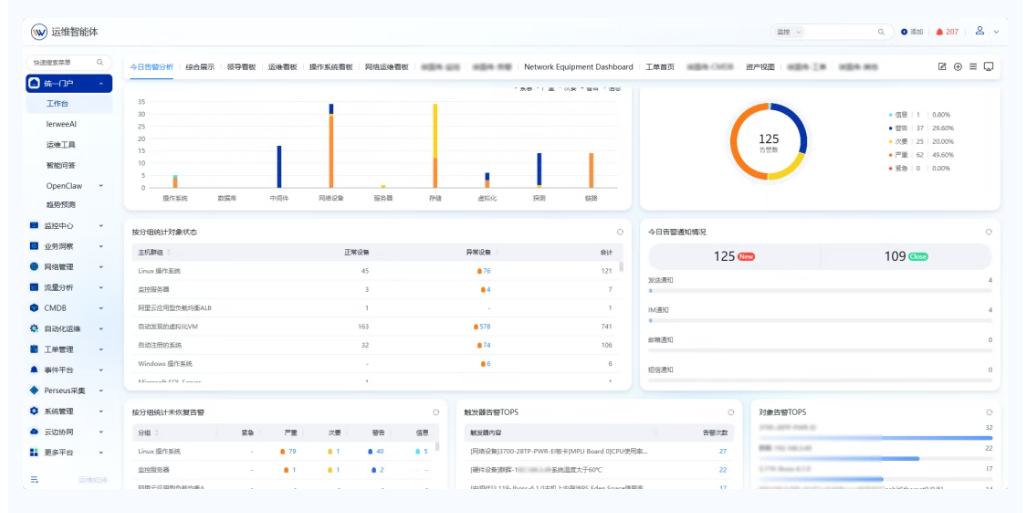Open the list menu icon in tab bar
Image resolution: width=1026 pixels, height=513 pixels.
pyautogui.click(x=973, y=67)
